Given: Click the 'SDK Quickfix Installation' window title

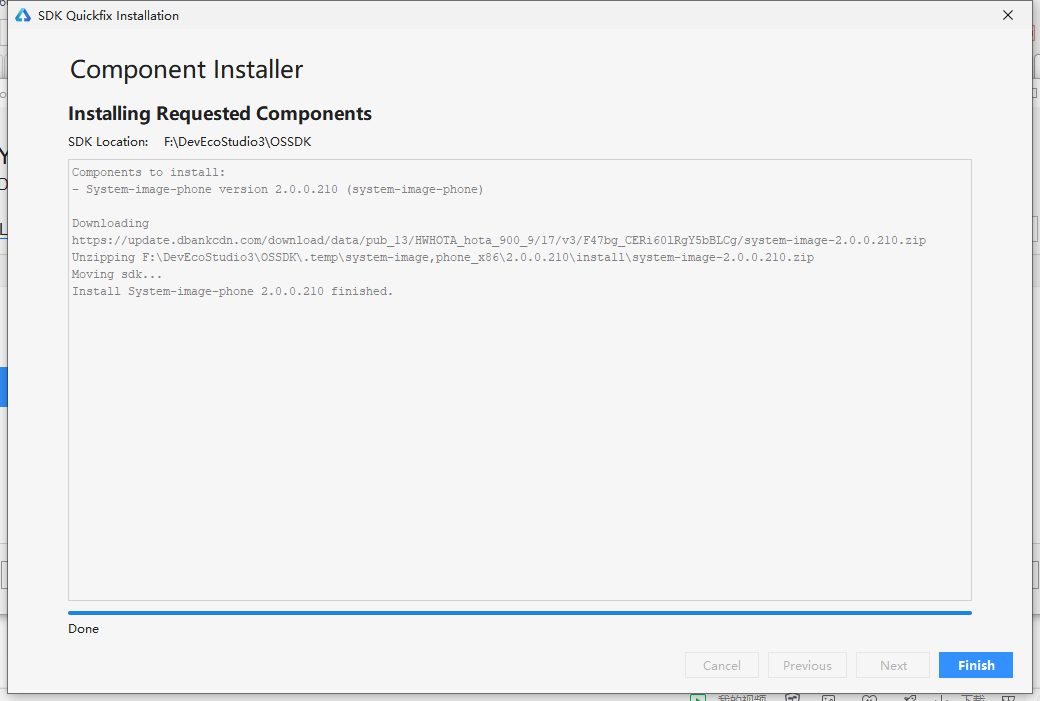Looking at the screenshot, I should 108,15.
